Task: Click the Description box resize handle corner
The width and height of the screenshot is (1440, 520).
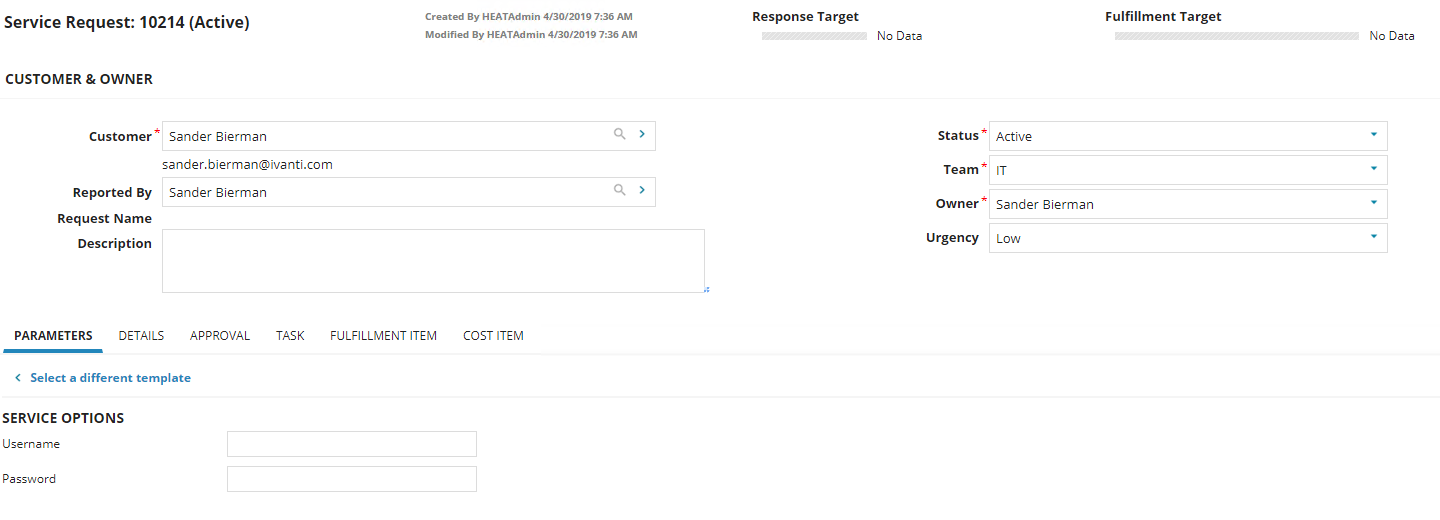Action: (x=706, y=289)
